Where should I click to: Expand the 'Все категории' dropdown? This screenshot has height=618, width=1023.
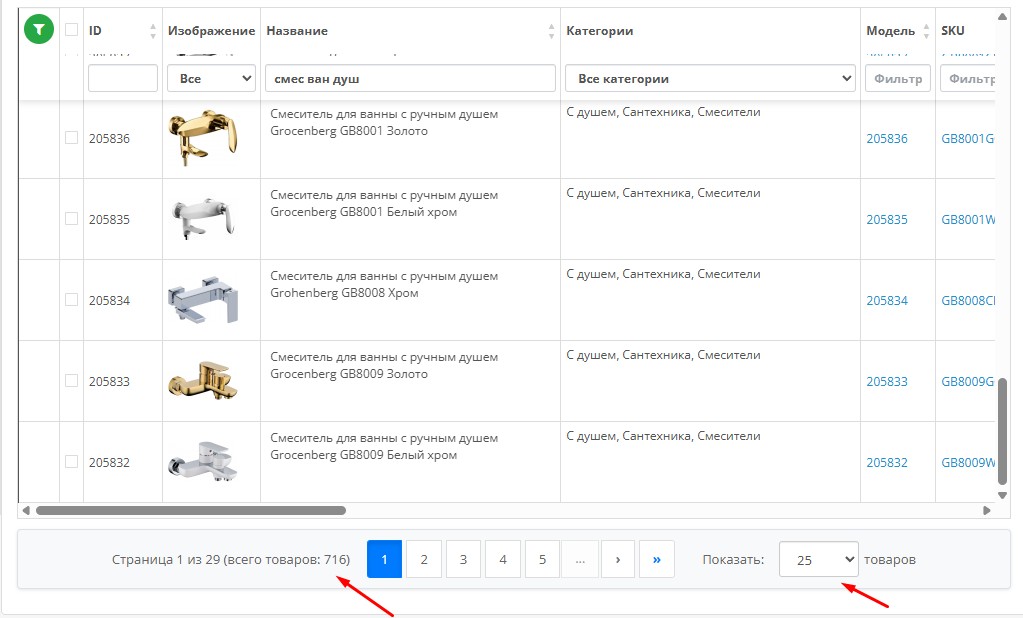pos(710,78)
